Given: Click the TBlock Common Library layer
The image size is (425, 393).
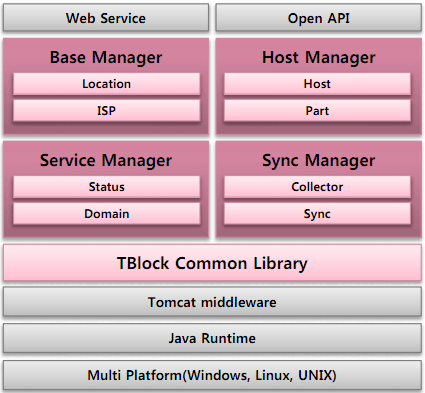Looking at the screenshot, I should pyautogui.click(x=212, y=263).
